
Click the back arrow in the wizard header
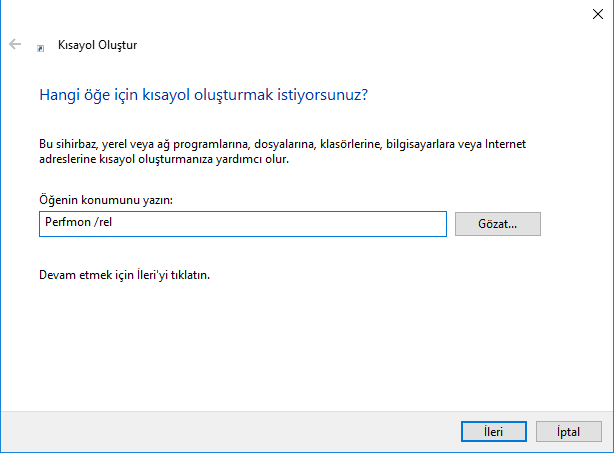15,44
